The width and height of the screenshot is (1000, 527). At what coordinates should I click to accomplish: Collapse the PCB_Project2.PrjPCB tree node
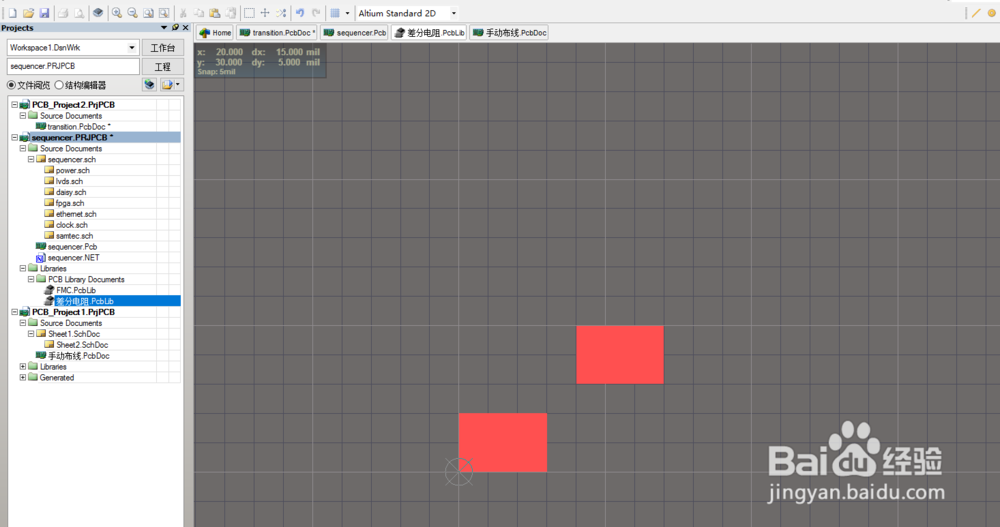[x=14, y=105]
